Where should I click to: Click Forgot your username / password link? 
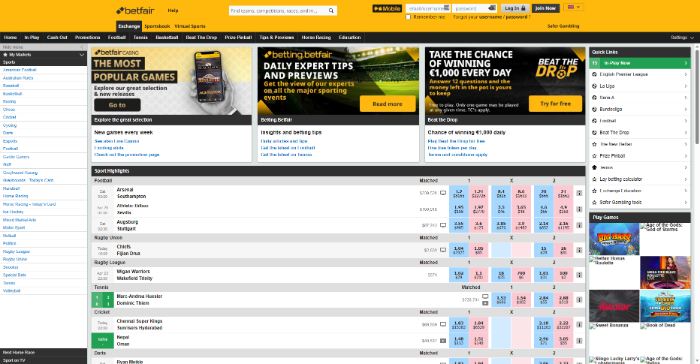[492, 17]
